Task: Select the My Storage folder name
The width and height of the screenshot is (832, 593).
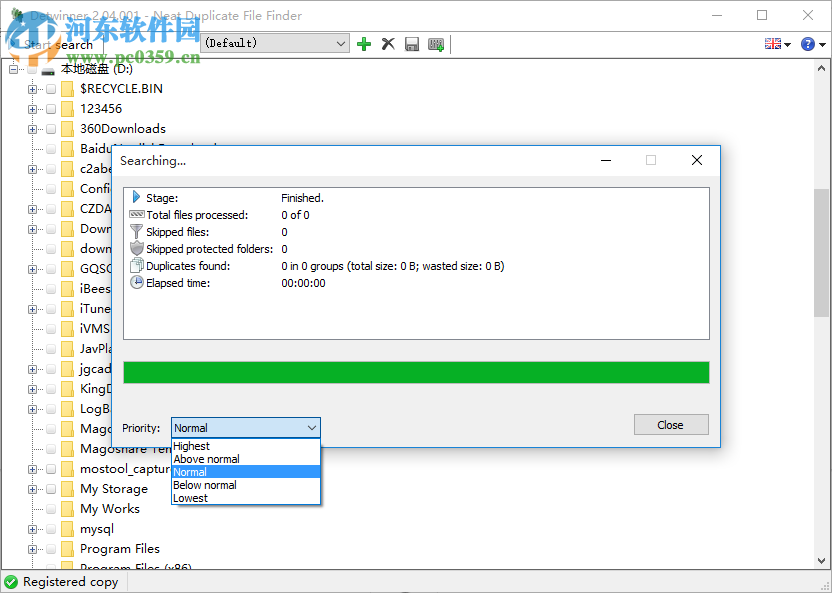Action: coord(114,489)
